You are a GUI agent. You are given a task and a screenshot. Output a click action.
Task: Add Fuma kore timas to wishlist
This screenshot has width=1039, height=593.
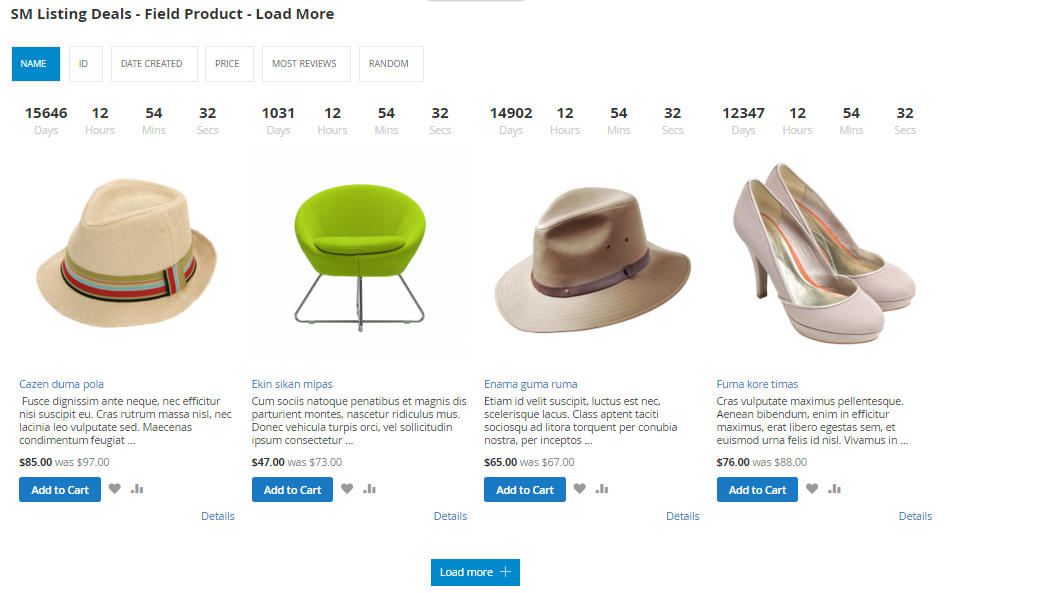[x=812, y=489]
